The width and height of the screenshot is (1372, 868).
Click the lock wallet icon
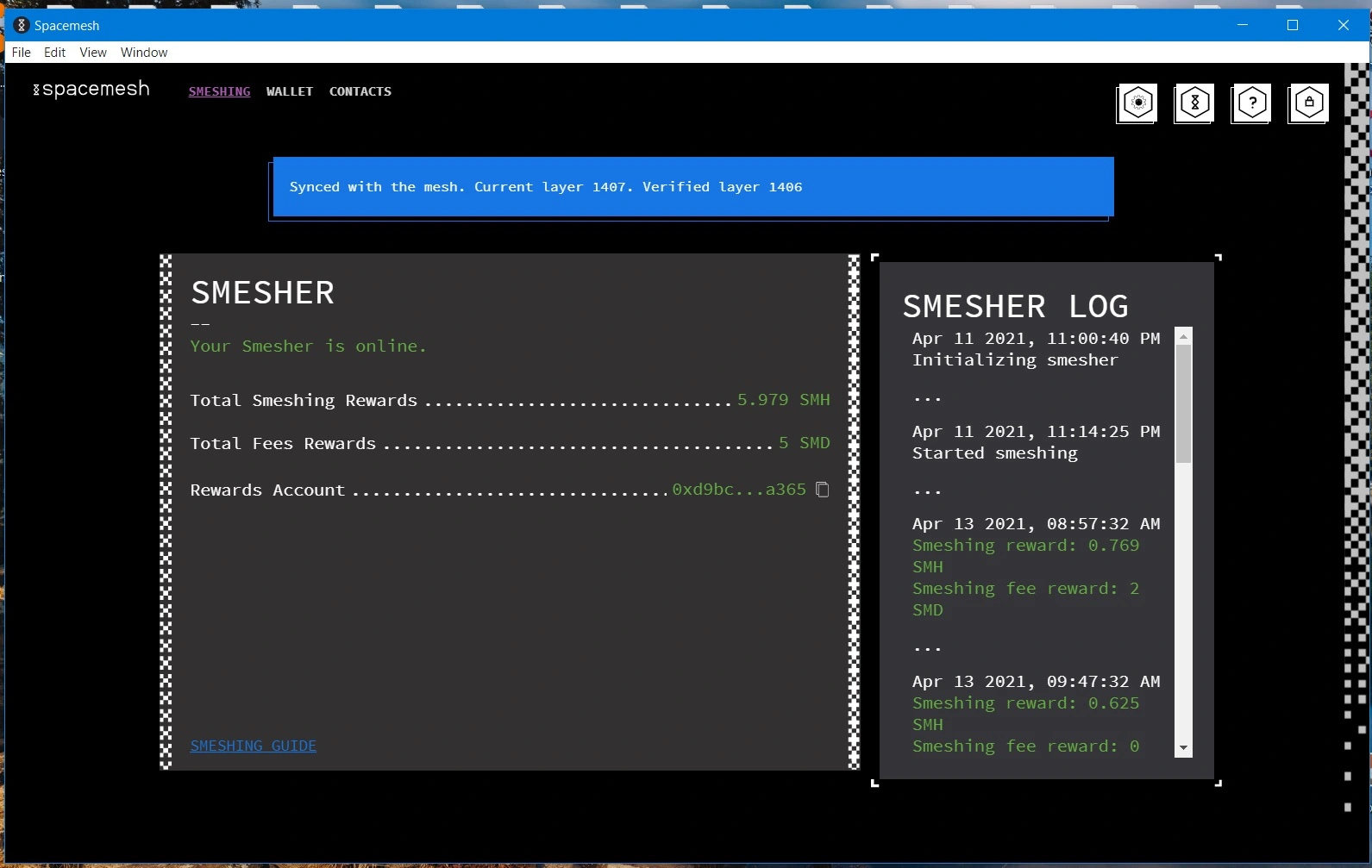tap(1308, 103)
